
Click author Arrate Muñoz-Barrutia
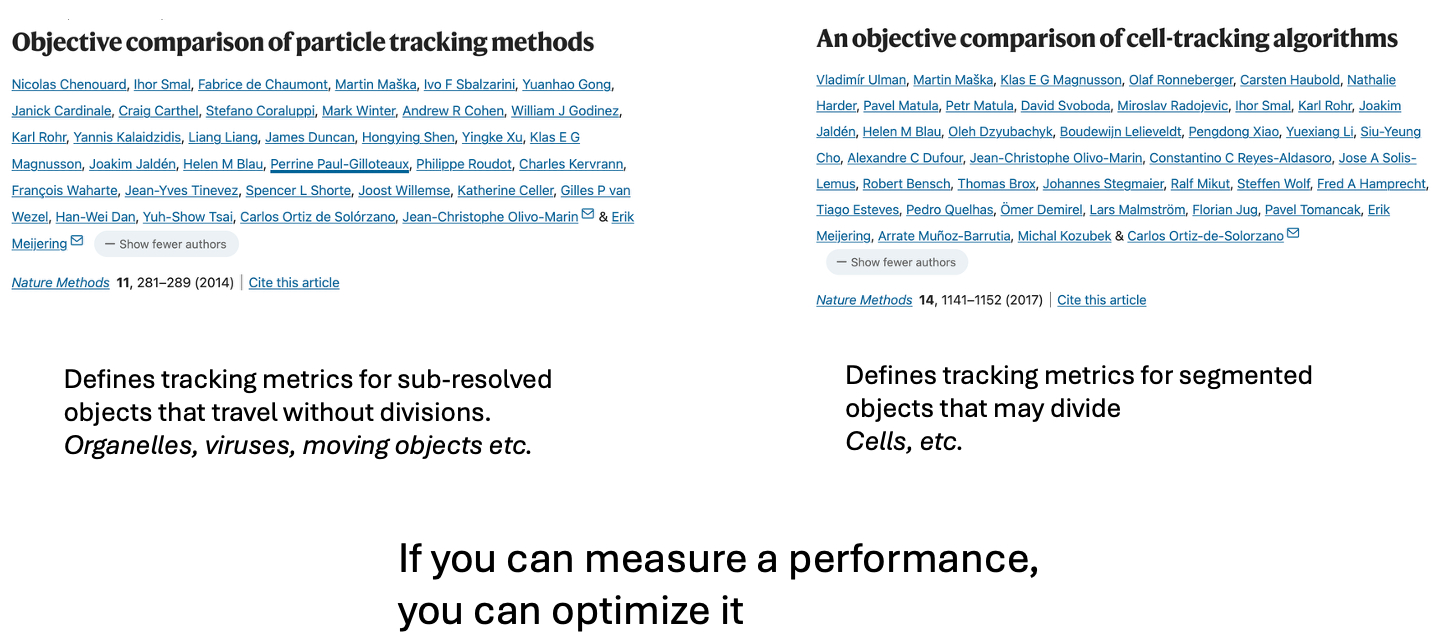(x=943, y=236)
